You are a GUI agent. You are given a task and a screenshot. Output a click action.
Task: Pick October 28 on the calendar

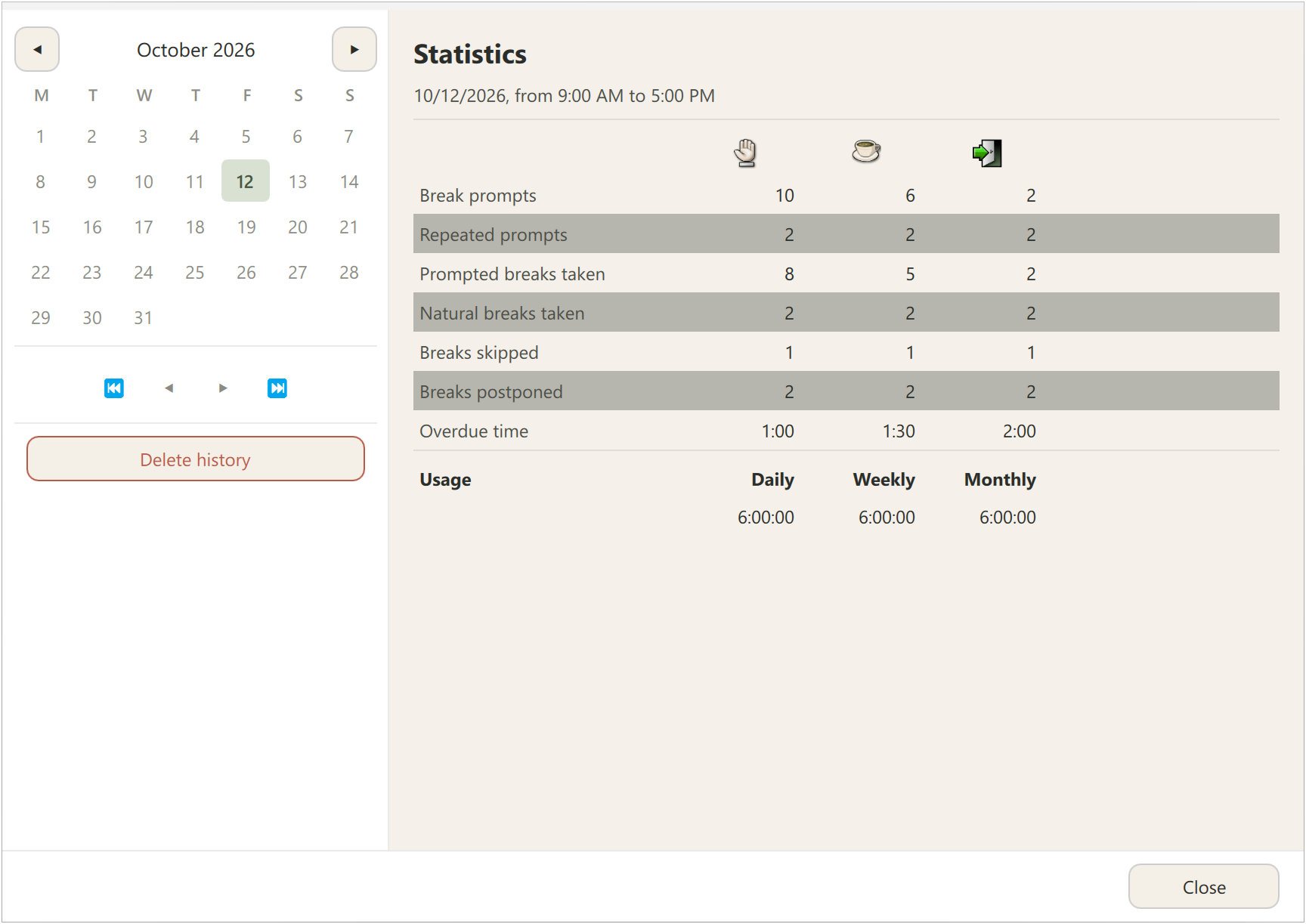click(349, 273)
